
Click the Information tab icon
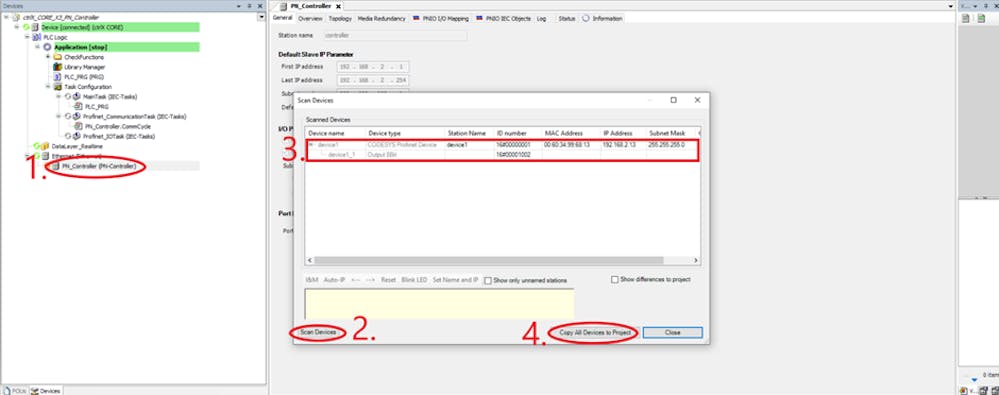click(586, 18)
